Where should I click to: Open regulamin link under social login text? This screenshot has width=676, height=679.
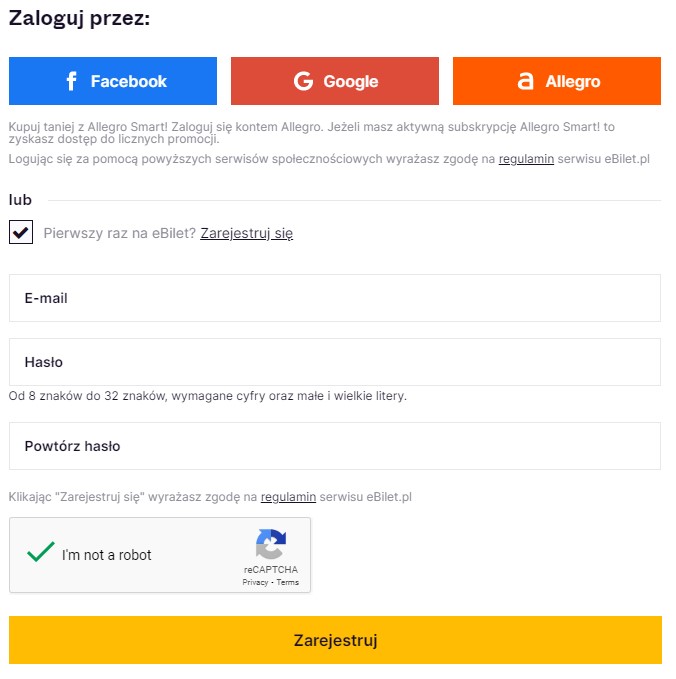(526, 159)
